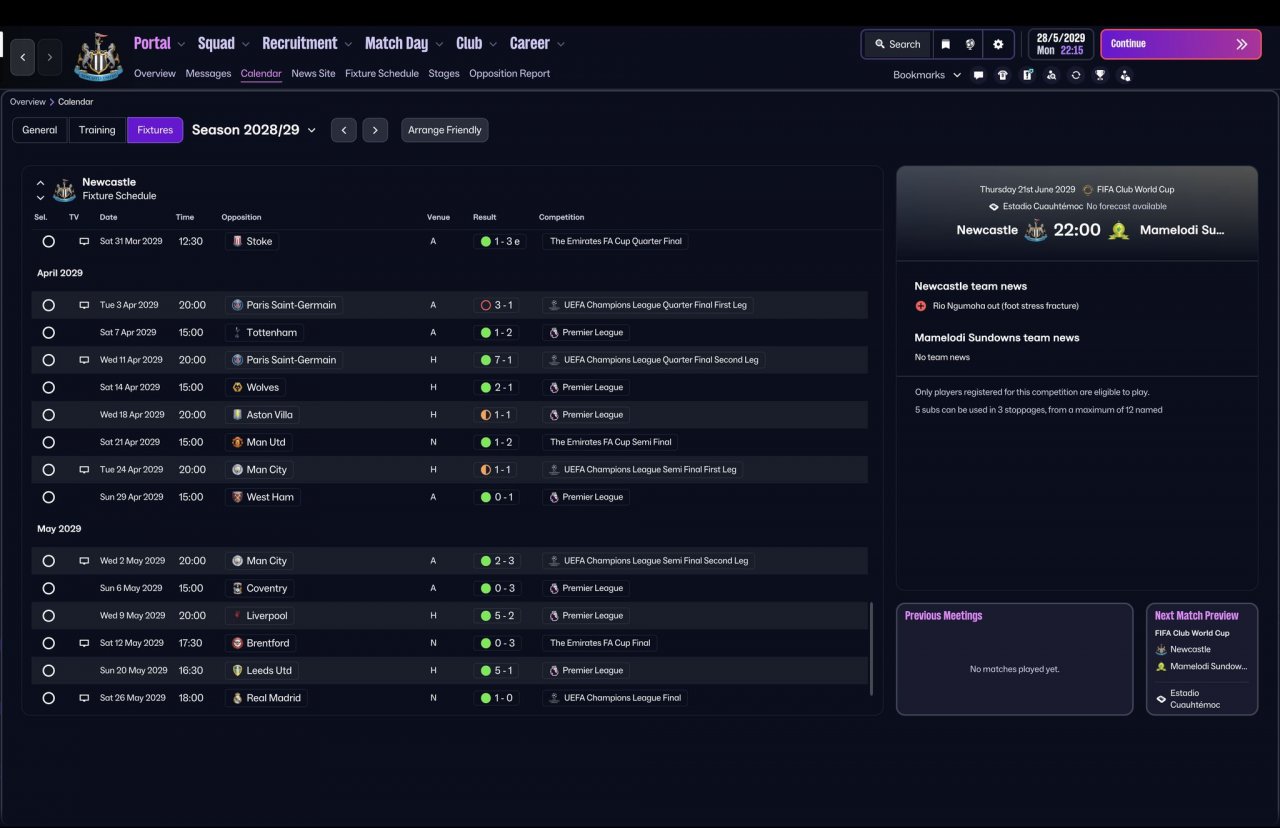Click the Continue button
This screenshot has height=828, width=1280.
tap(1181, 44)
